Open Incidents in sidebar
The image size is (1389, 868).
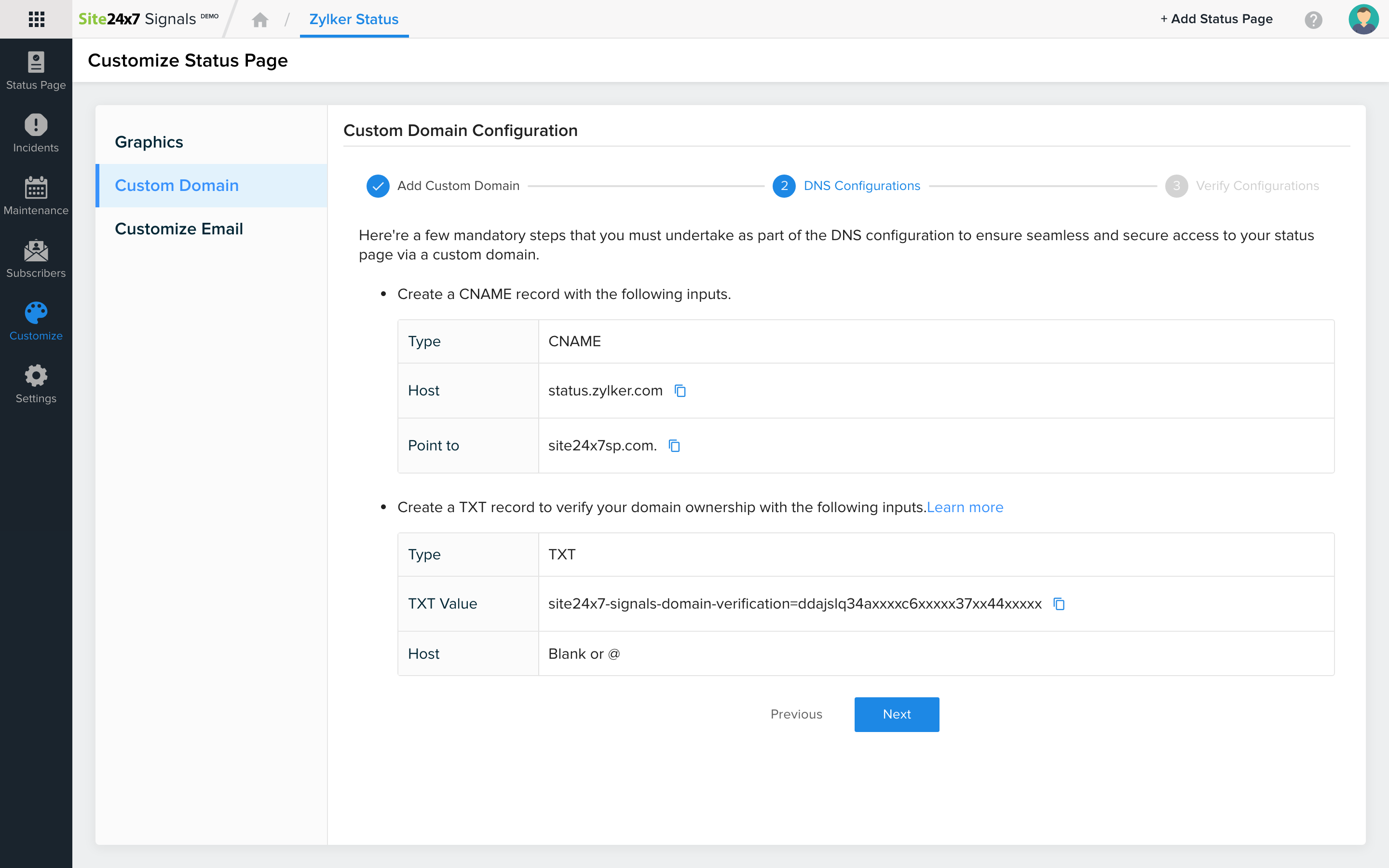[36, 133]
